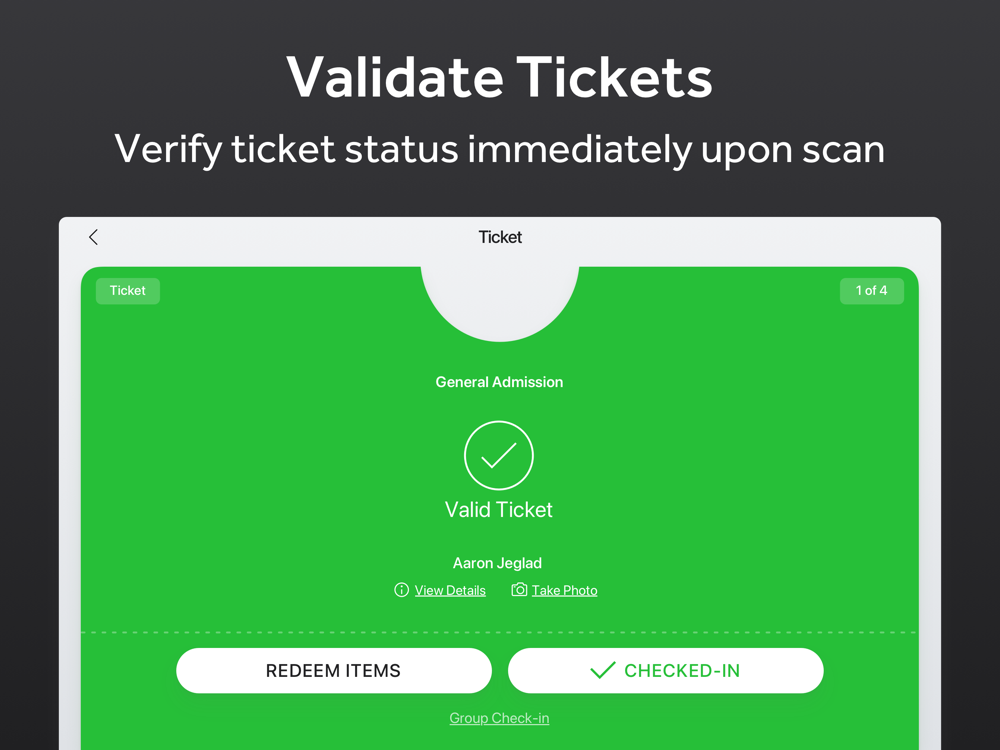1000x750 pixels.
Task: Click the attendee name Aaron Jeglad
Action: tap(497, 563)
